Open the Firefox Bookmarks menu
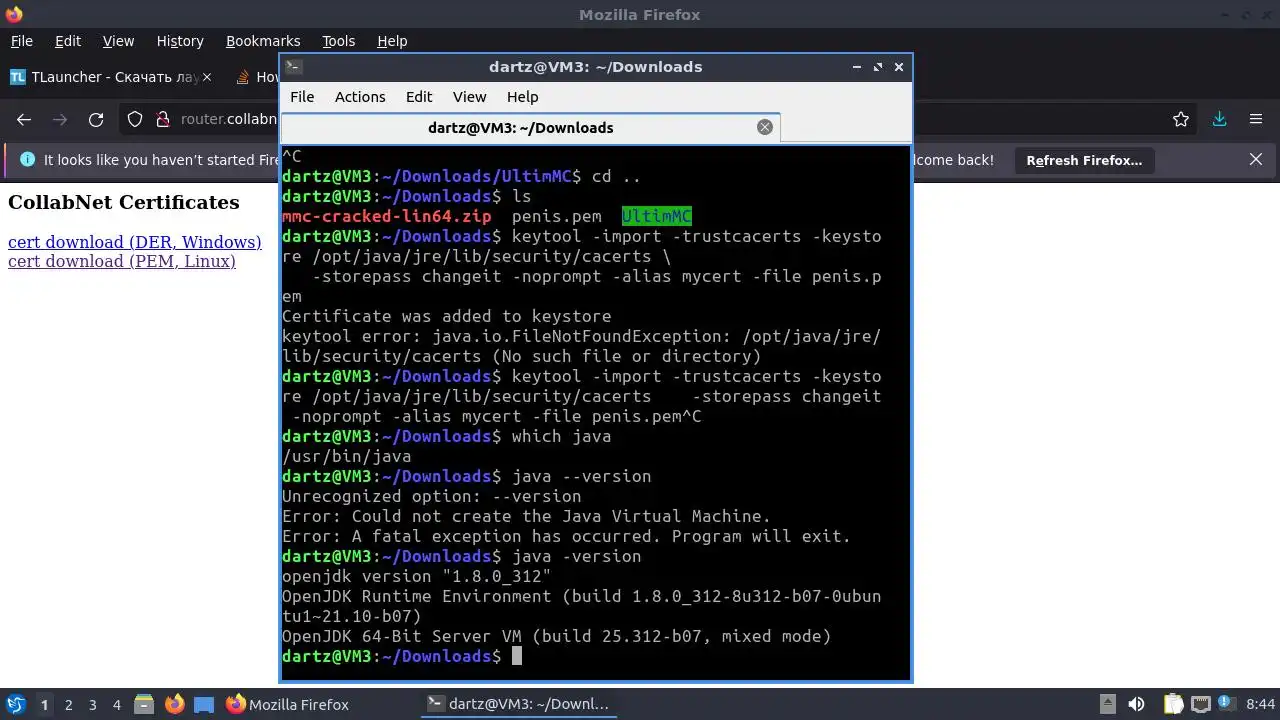 [263, 41]
